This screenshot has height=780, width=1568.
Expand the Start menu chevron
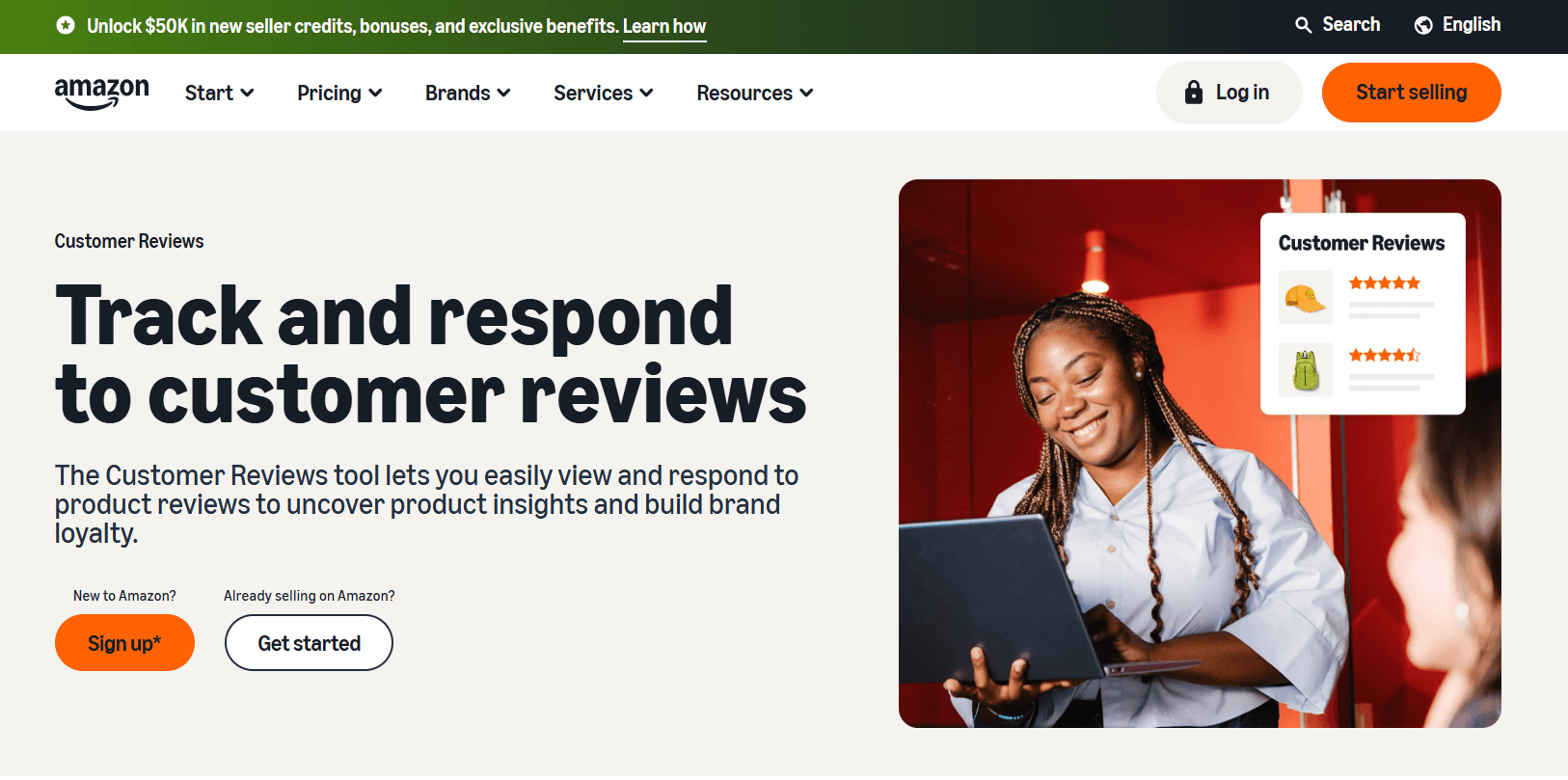click(x=247, y=93)
